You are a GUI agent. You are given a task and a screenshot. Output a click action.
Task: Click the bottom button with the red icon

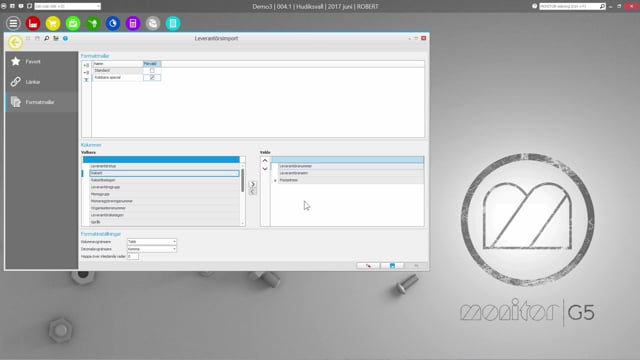(x=368, y=266)
